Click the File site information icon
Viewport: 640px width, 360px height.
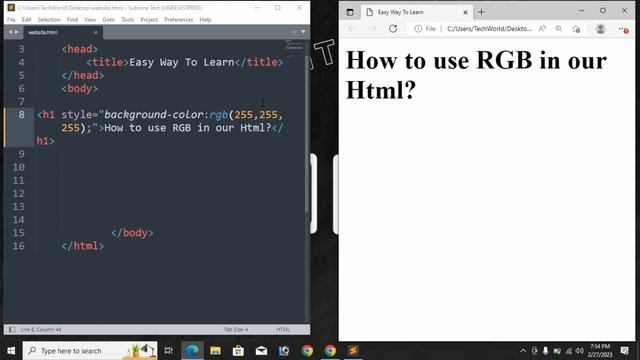(x=425, y=29)
